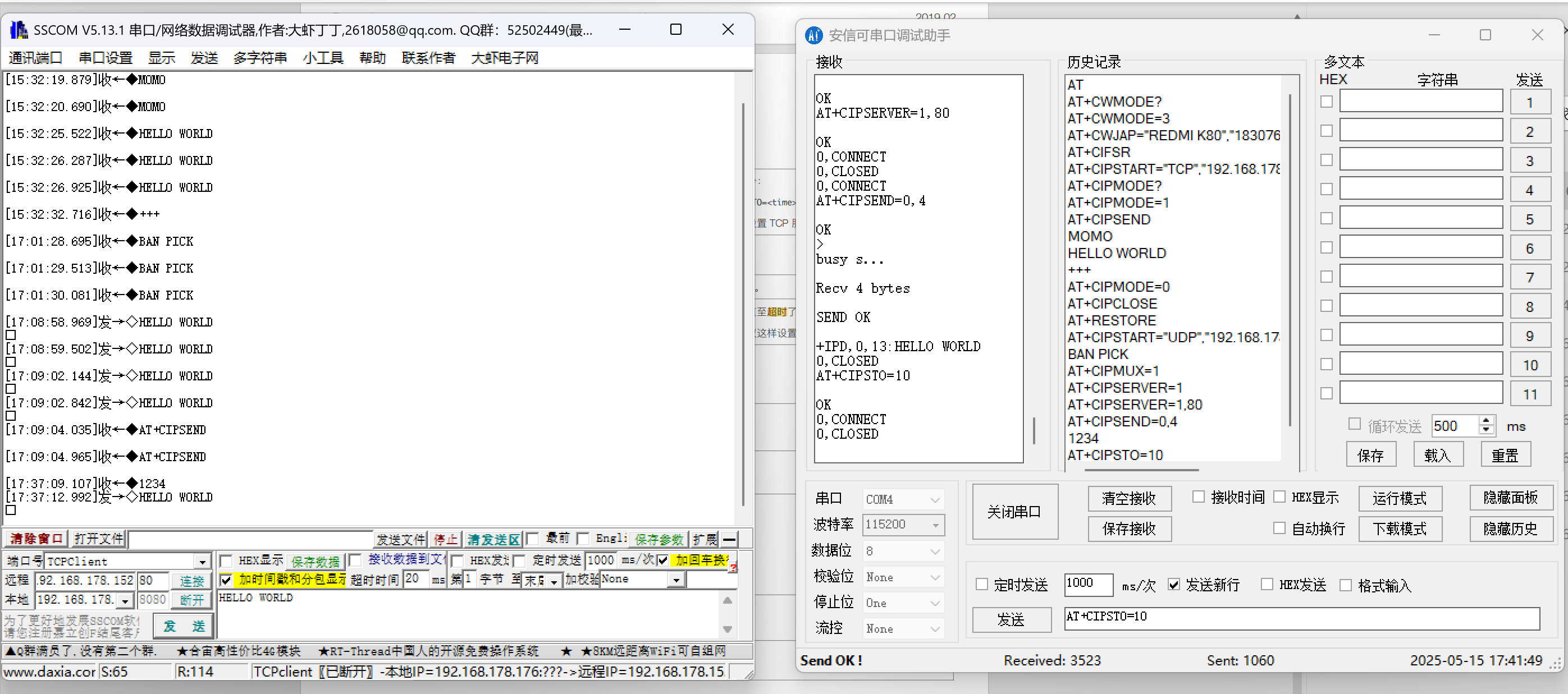Open the 串口设置 menu
This screenshot has width=1568, height=694.
pos(106,58)
